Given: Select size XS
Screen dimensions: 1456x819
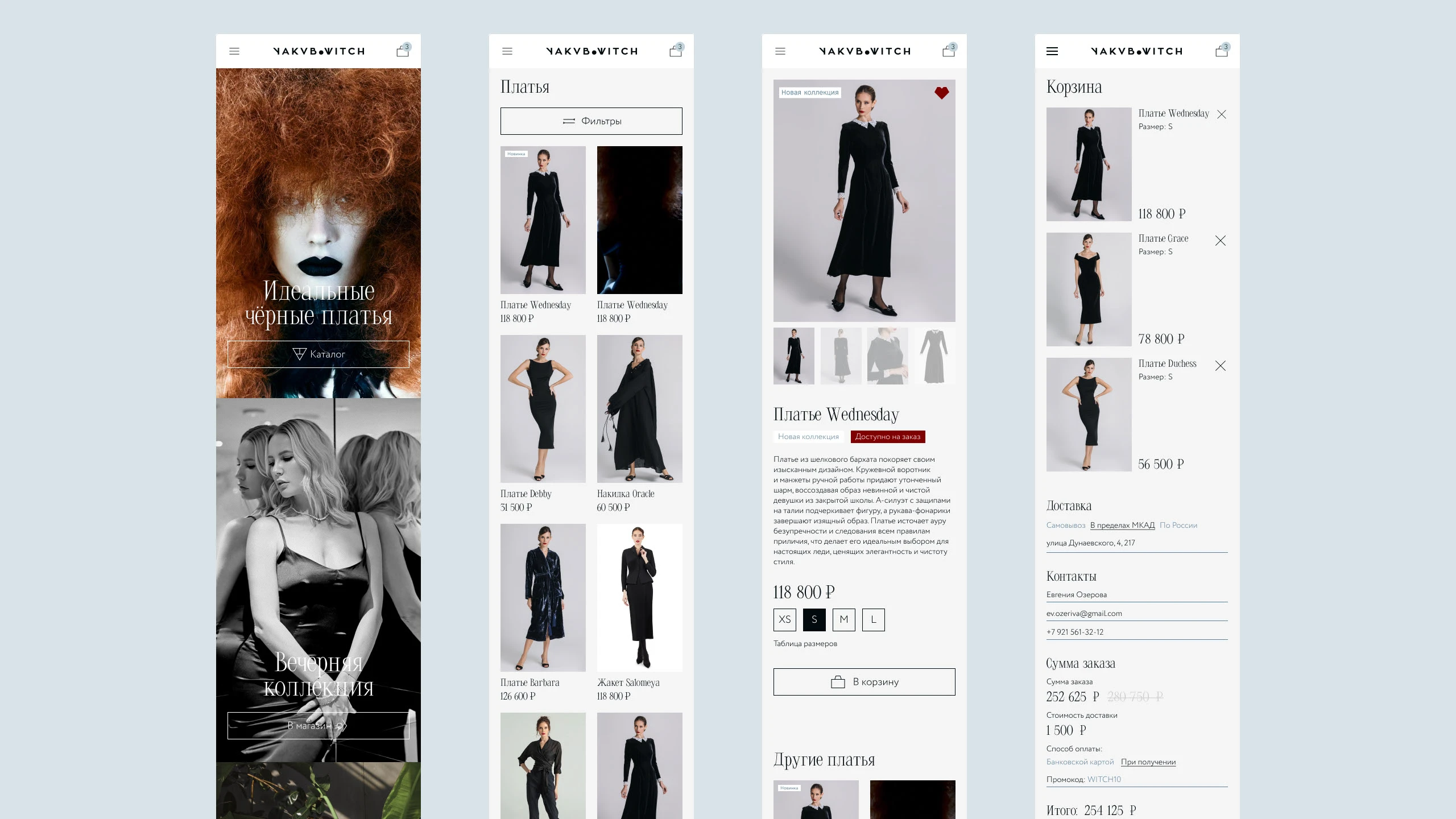Looking at the screenshot, I should pos(784,619).
